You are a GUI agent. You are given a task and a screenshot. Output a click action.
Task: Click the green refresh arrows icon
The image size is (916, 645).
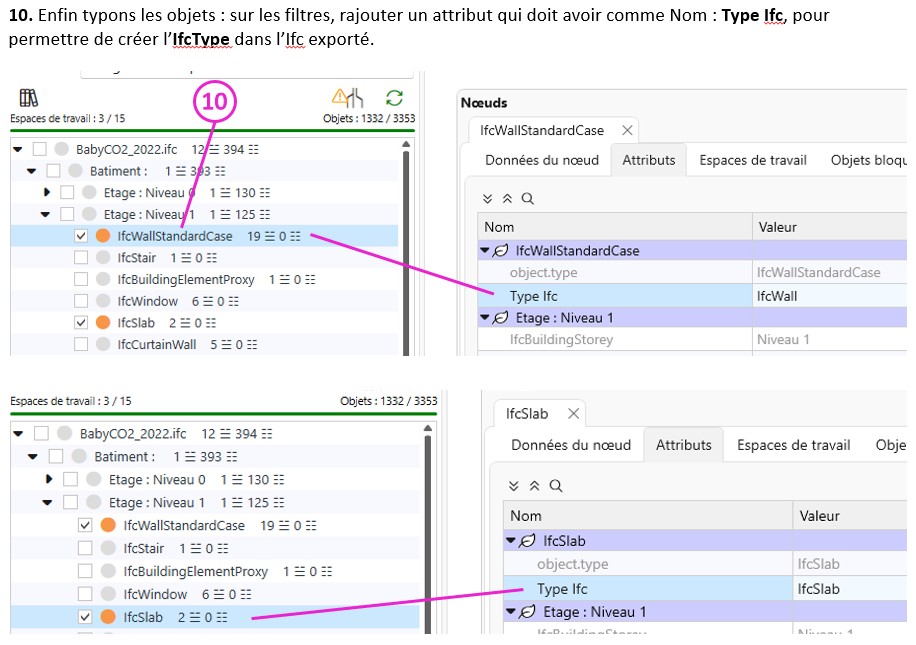tap(394, 98)
